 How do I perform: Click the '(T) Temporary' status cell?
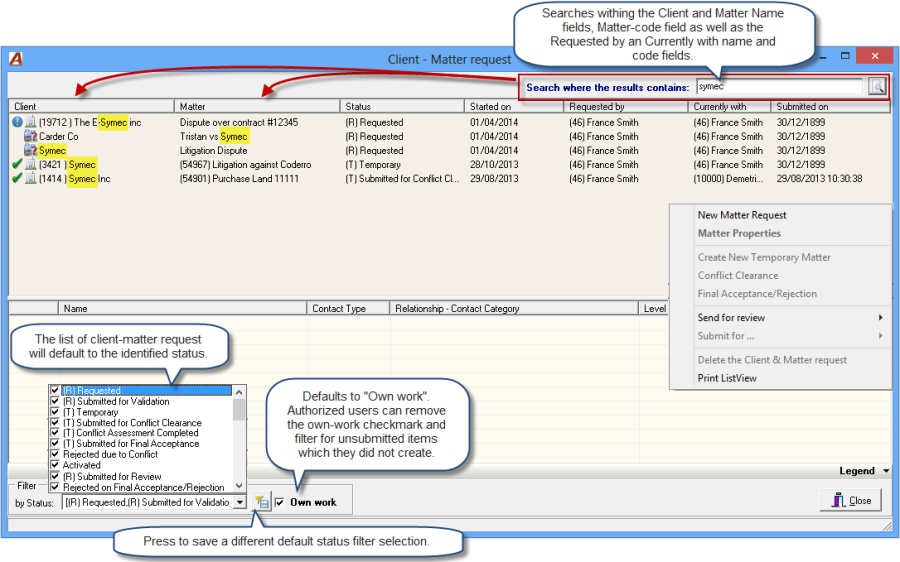373,165
